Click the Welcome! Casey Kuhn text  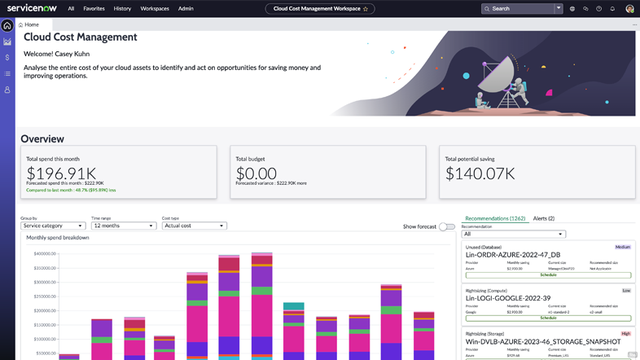pyautogui.click(x=56, y=54)
